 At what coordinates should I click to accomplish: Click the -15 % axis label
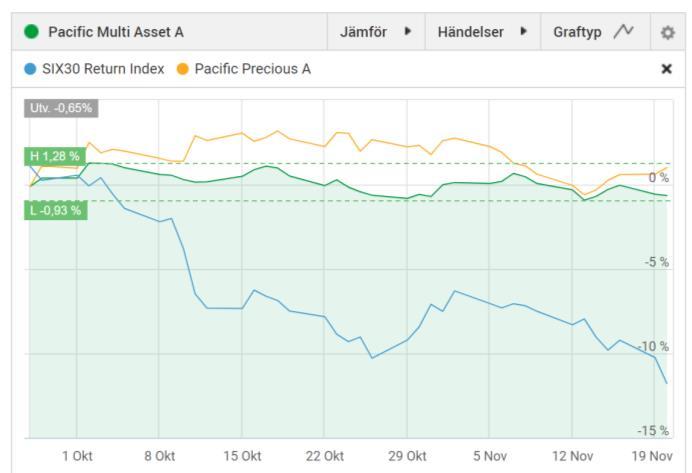[654, 431]
